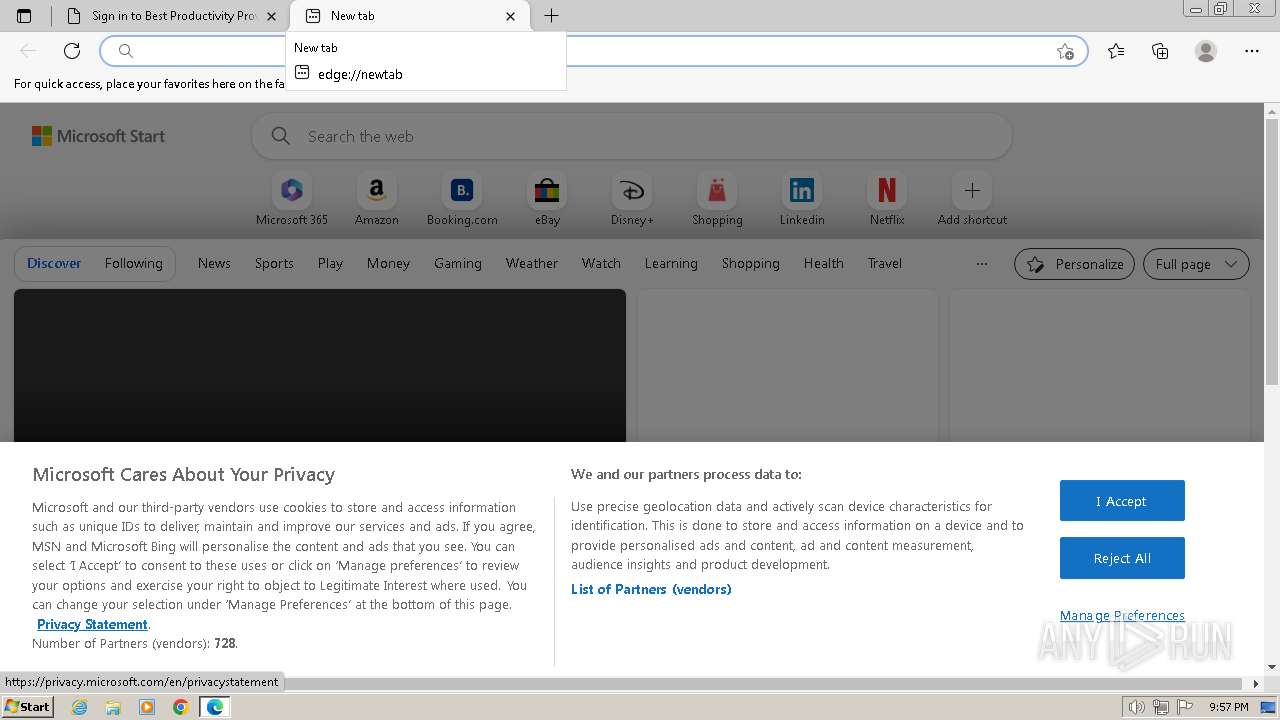Click the Add shortcut plus tile
Viewport: 1280px width, 720px height.
972,200
